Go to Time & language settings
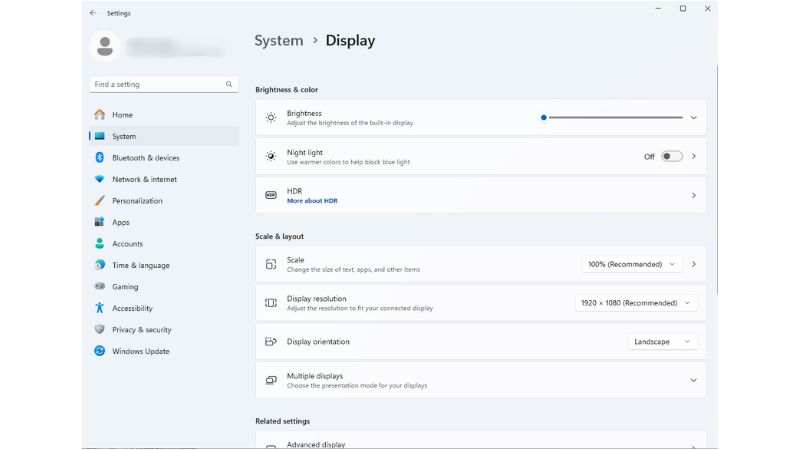The width and height of the screenshot is (800, 450). [x=140, y=265]
